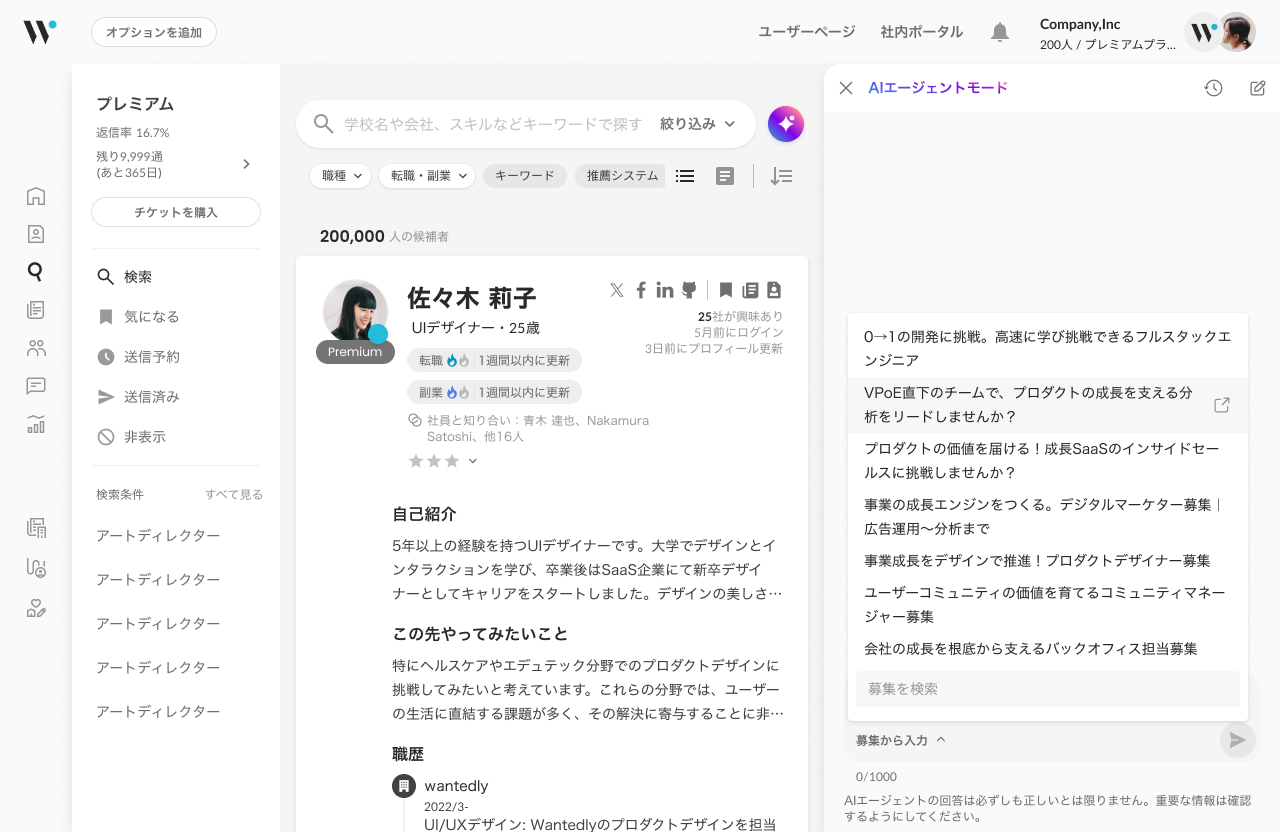Select the VPoE直下のチーム job posting
The width and height of the screenshot is (1280, 832).
pyautogui.click(x=1030, y=405)
